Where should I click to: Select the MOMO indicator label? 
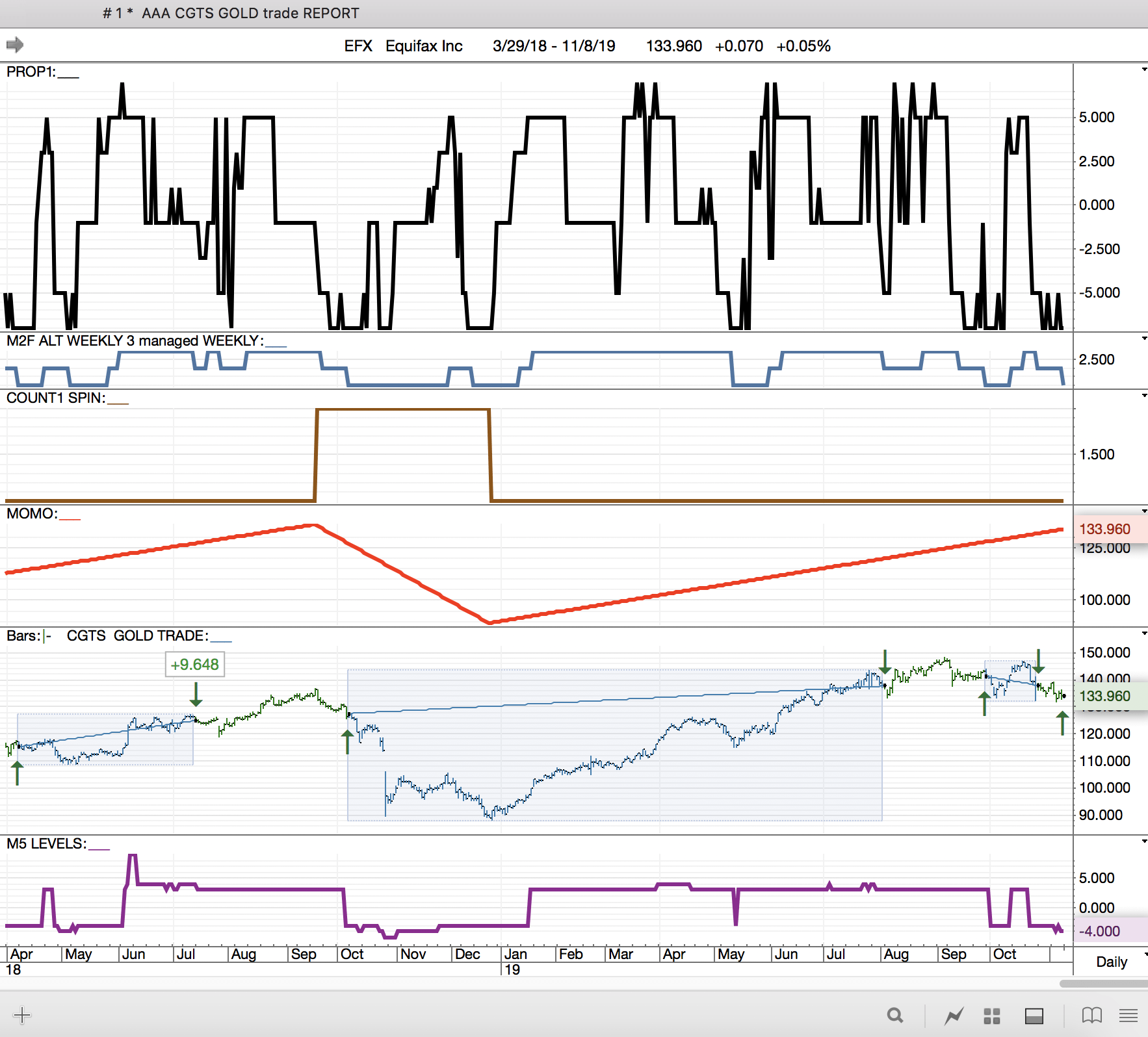32,514
